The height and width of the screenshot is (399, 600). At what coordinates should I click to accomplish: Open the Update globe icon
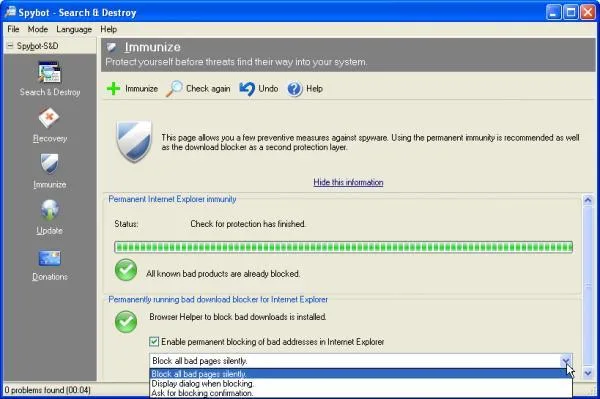(50, 210)
